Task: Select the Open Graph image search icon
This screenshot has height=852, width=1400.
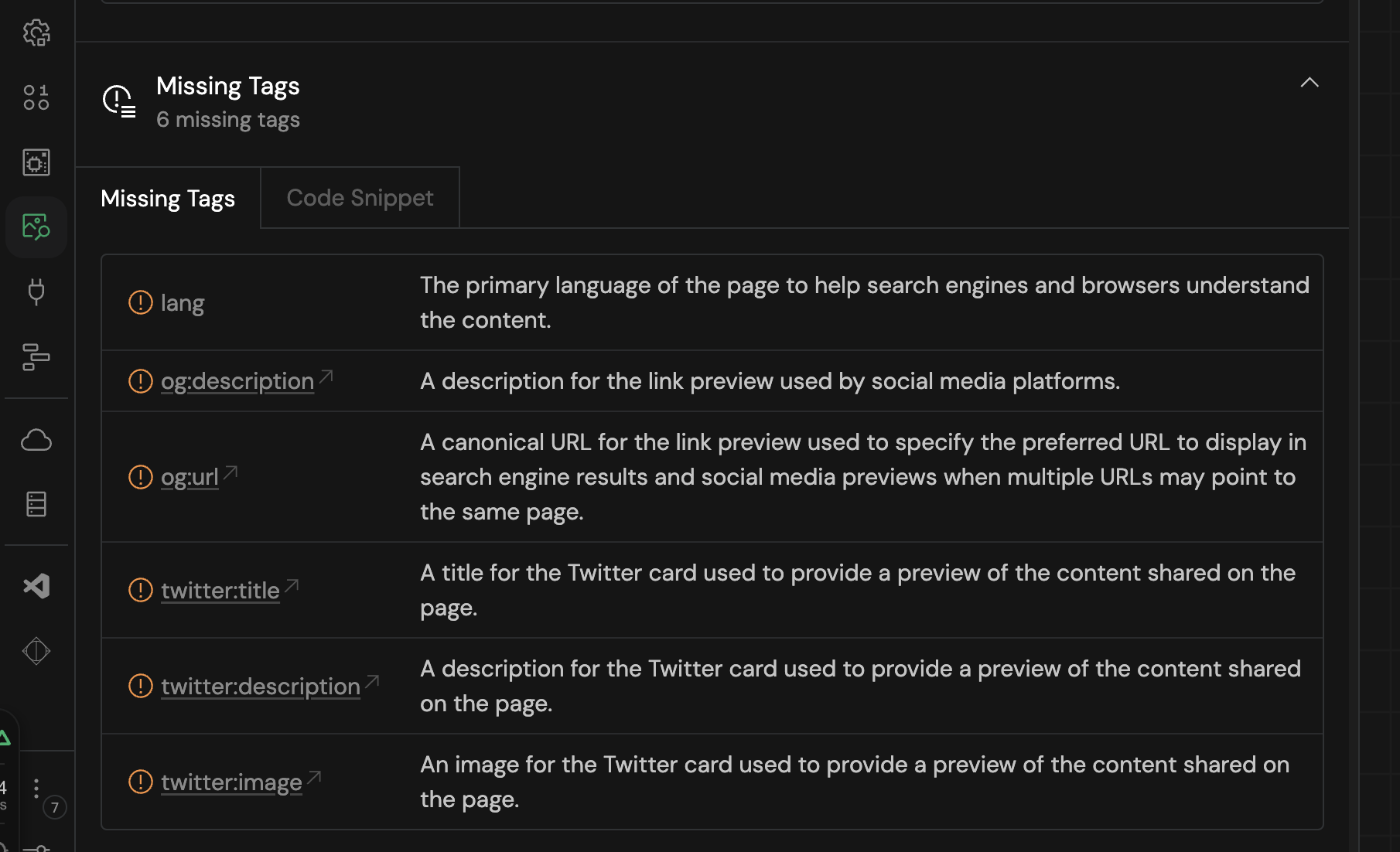Action: (36, 227)
